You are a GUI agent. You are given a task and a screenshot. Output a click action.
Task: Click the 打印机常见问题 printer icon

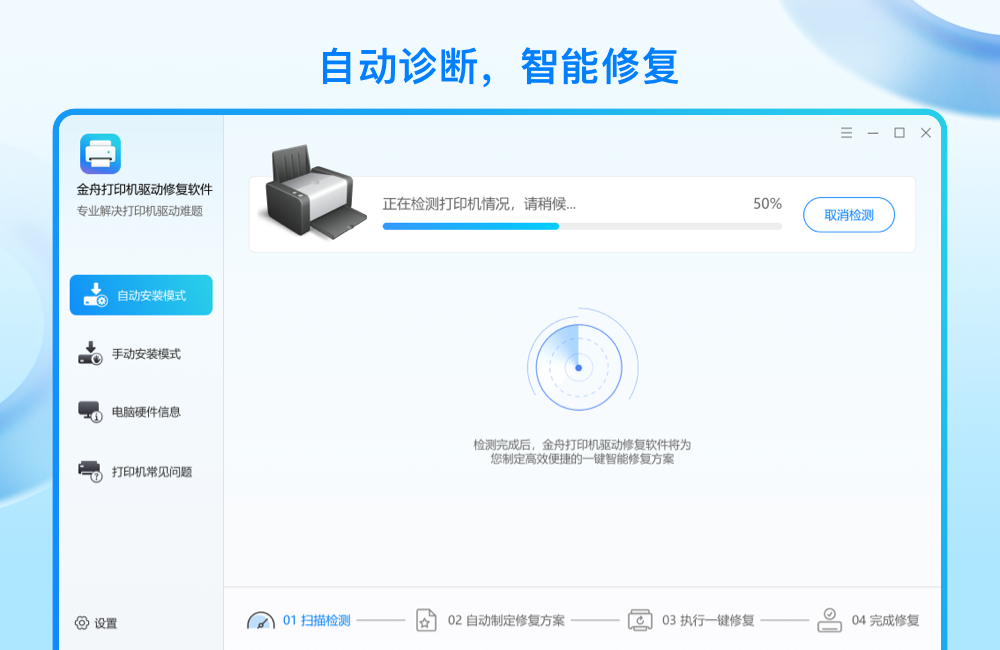point(90,471)
